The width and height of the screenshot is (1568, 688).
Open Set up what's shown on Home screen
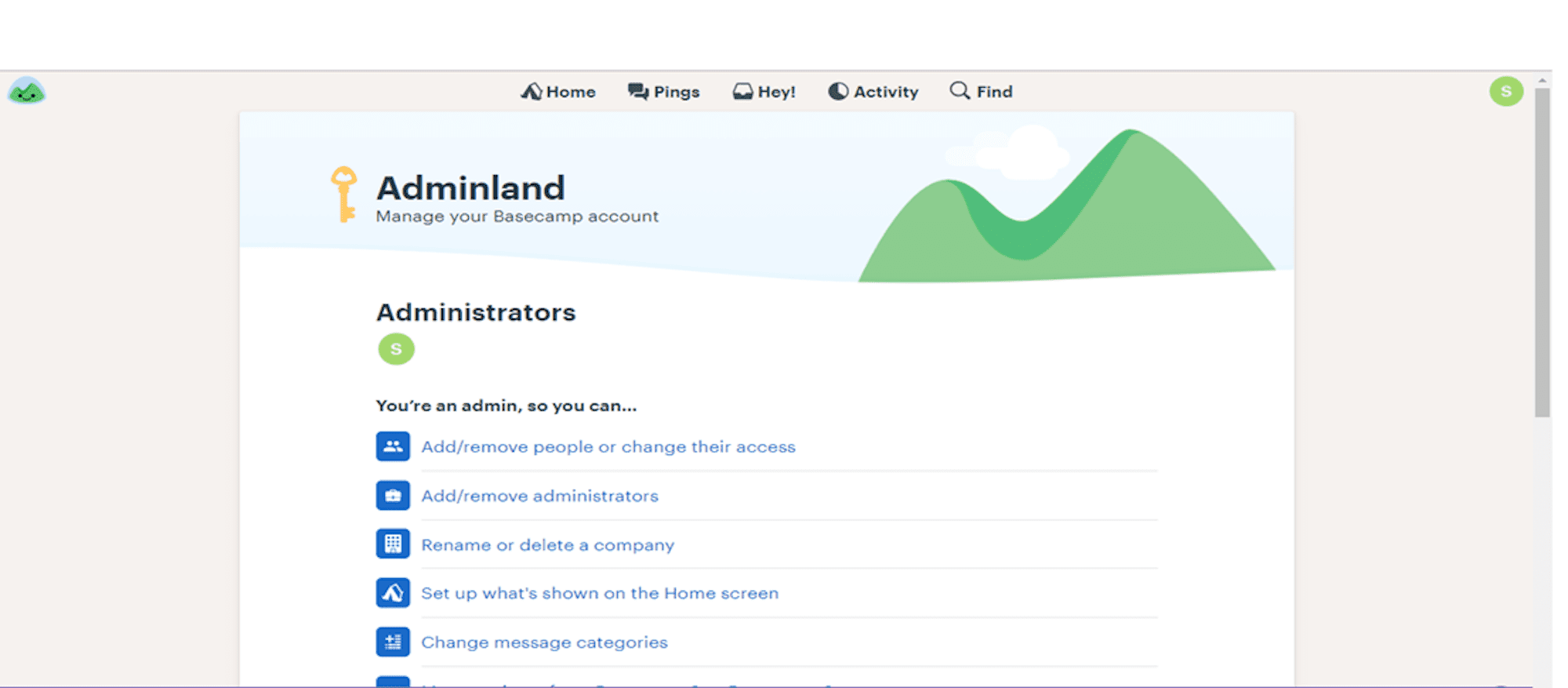[600, 593]
